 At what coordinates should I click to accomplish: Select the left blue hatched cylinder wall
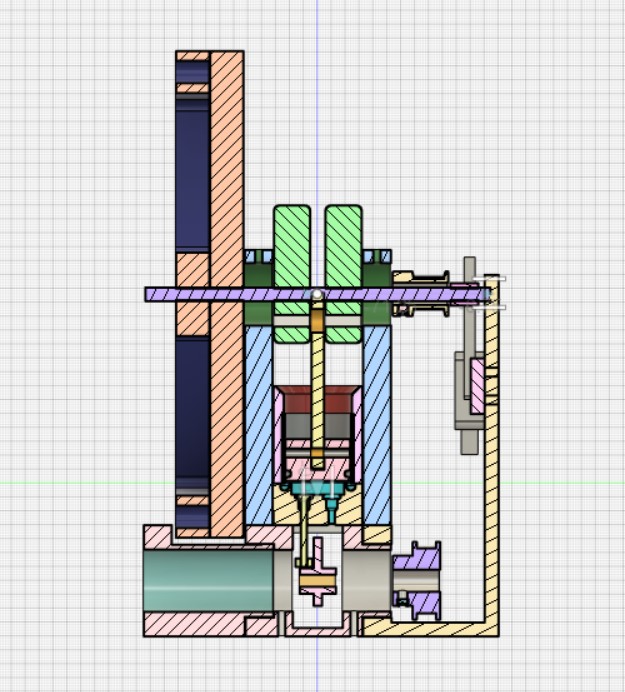[259, 425]
